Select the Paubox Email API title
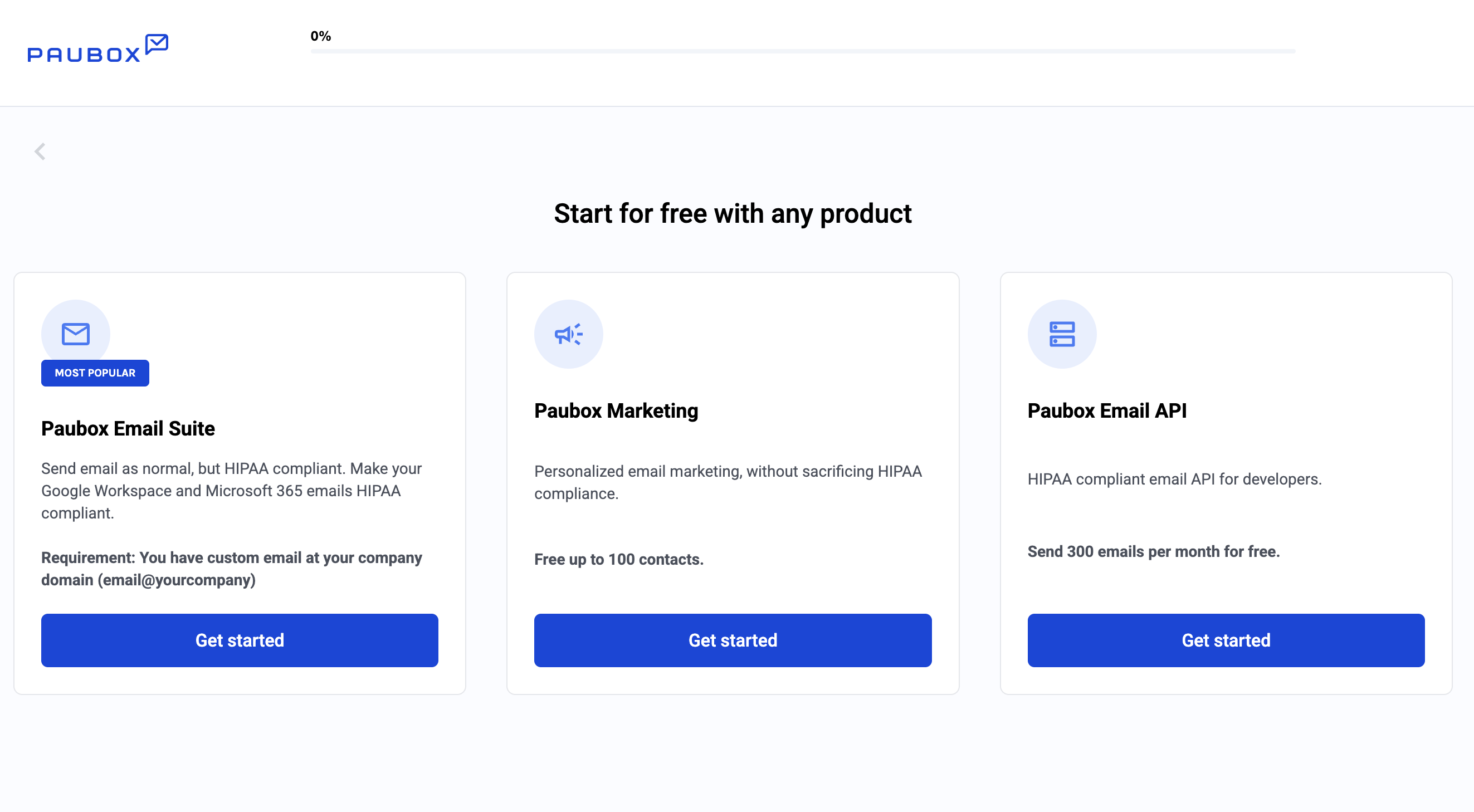 (1107, 411)
